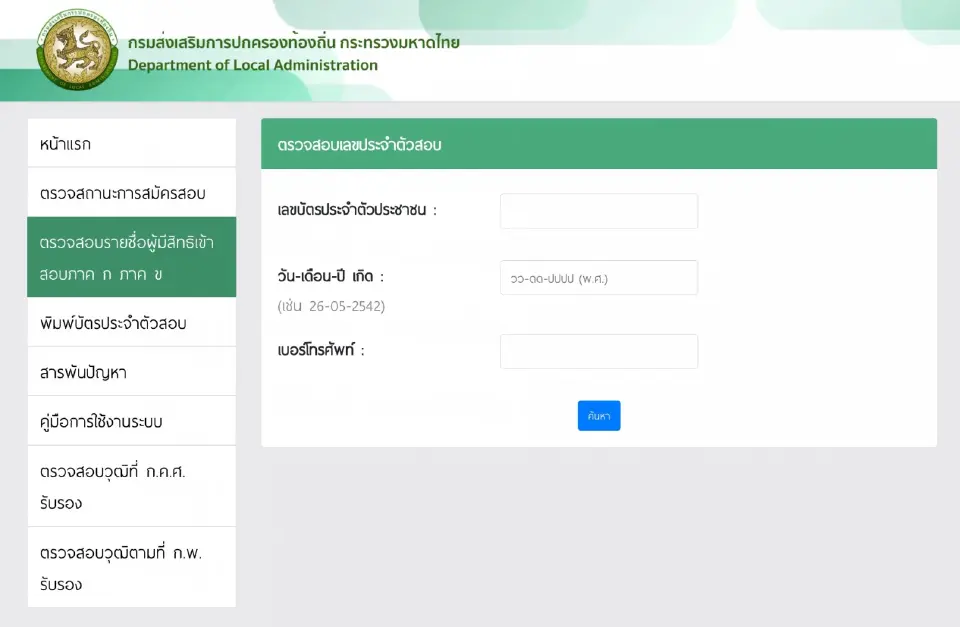Click the กรมส่งเสริมการปกครองท้องถิ่น header title
The width and height of the screenshot is (960, 627).
[292, 42]
